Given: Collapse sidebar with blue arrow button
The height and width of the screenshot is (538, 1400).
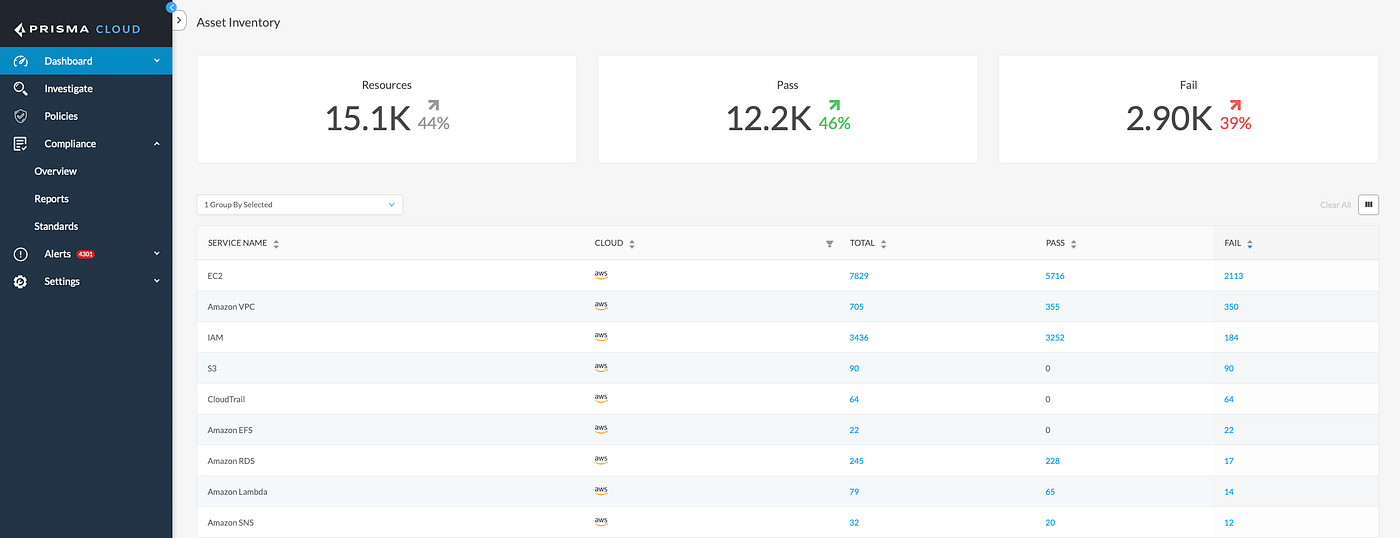Looking at the screenshot, I should tap(171, 6).
